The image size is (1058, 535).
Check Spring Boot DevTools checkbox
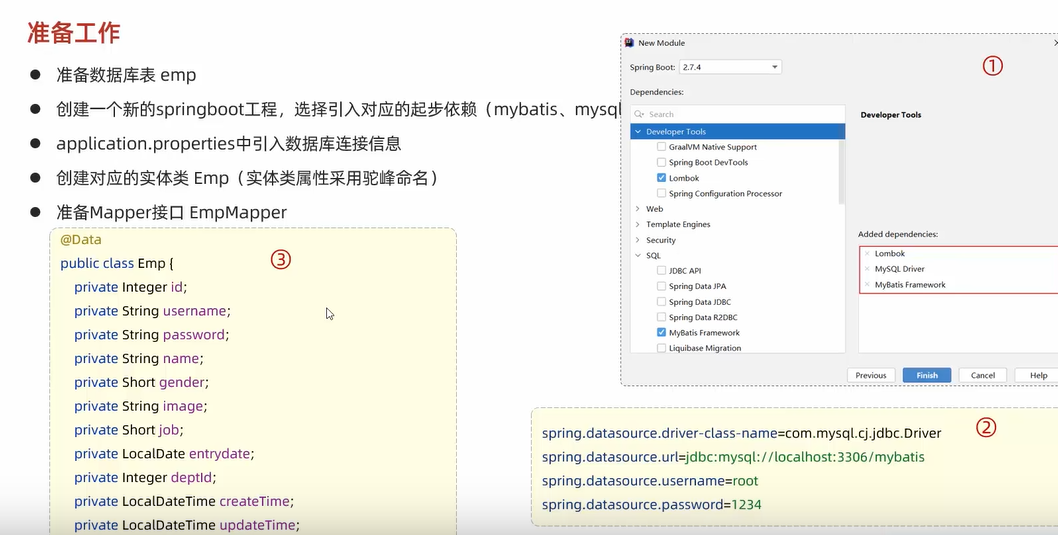661,162
